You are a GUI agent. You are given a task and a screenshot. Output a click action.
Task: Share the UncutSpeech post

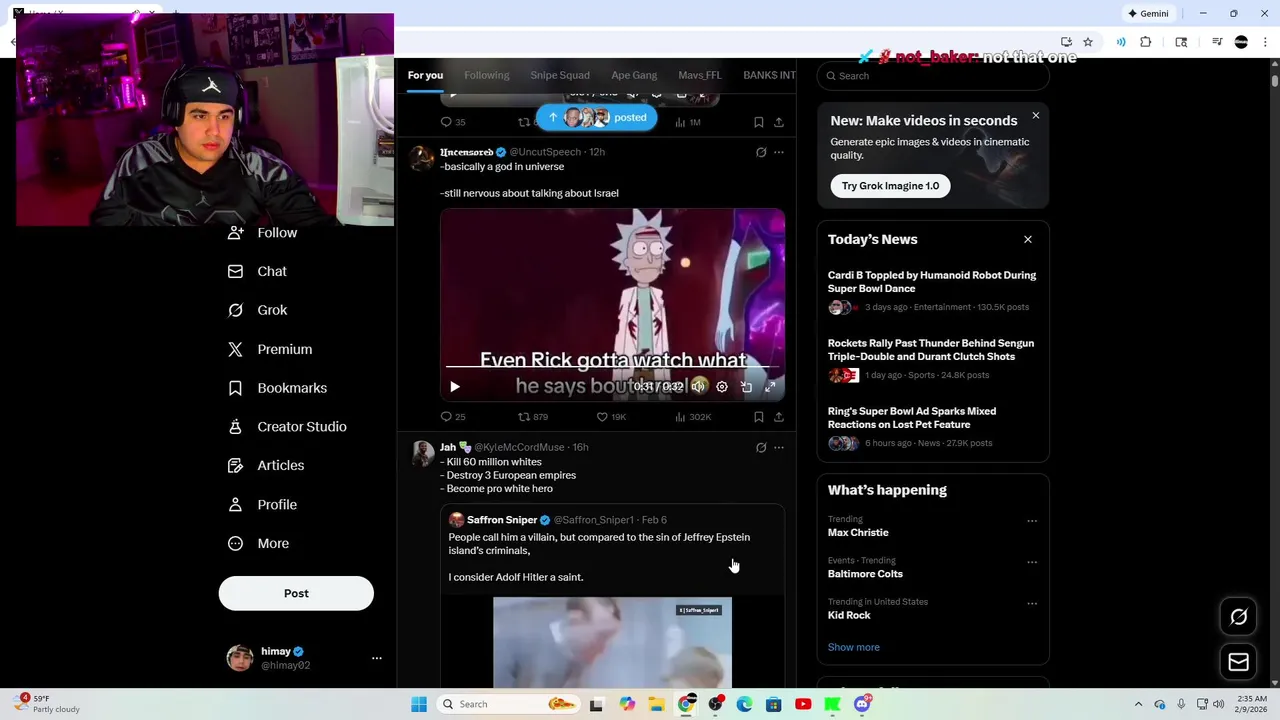779,417
